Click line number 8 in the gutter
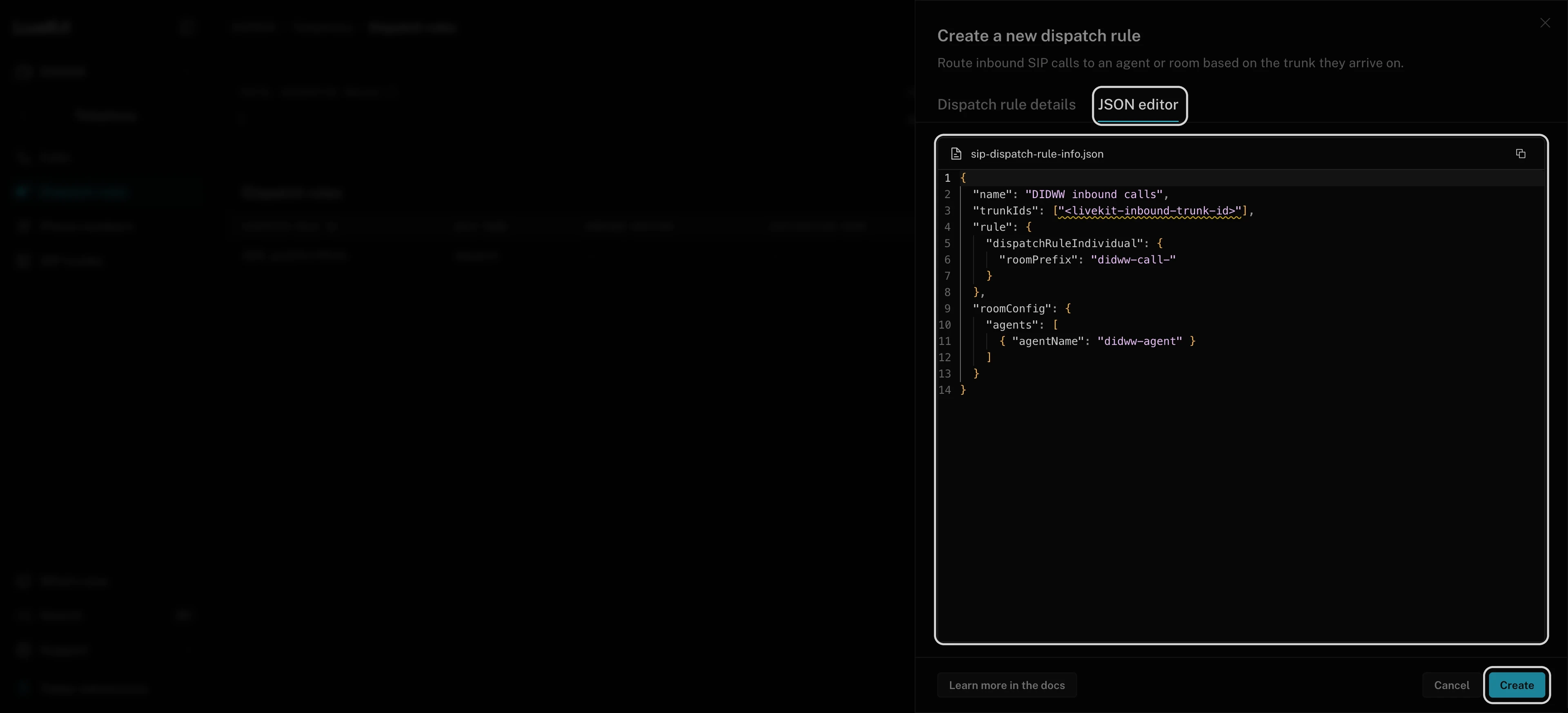This screenshot has height=713, width=1568. point(947,292)
